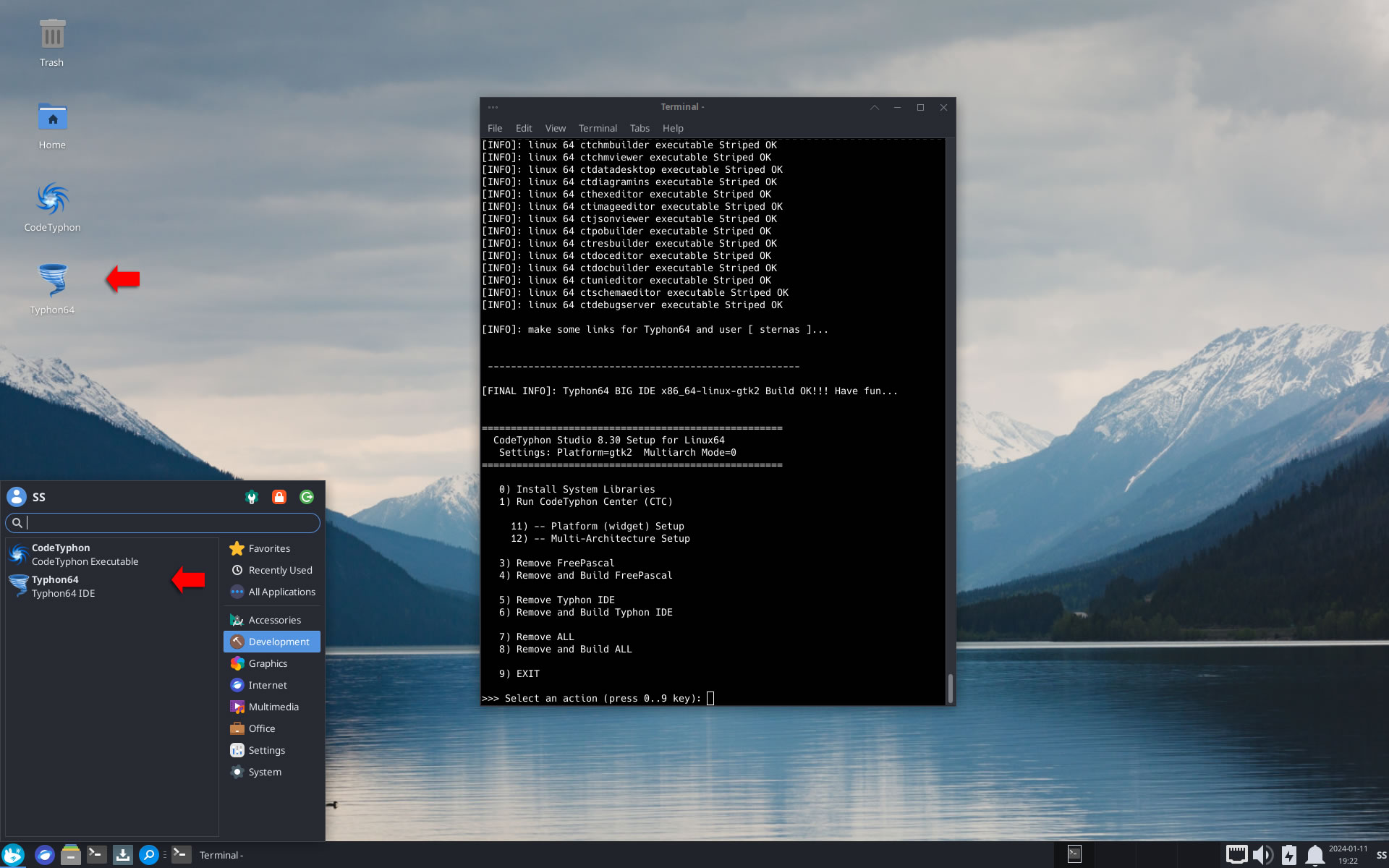Open the terminal File menu
Viewport: 1389px width, 868px height.
tap(495, 128)
